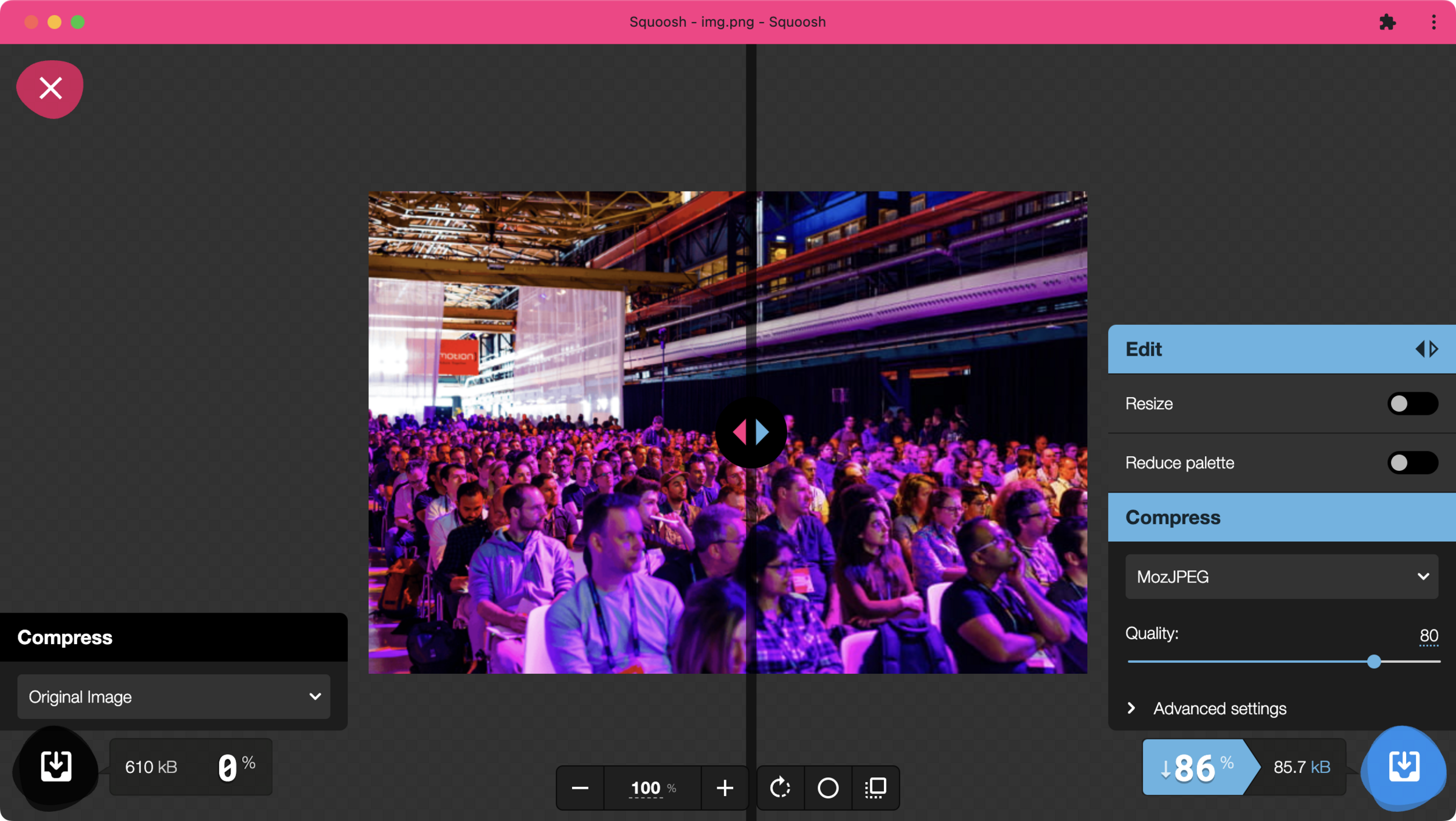Open the Original Image dropdown
Screen dimensions: 1456x821
click(x=173, y=696)
